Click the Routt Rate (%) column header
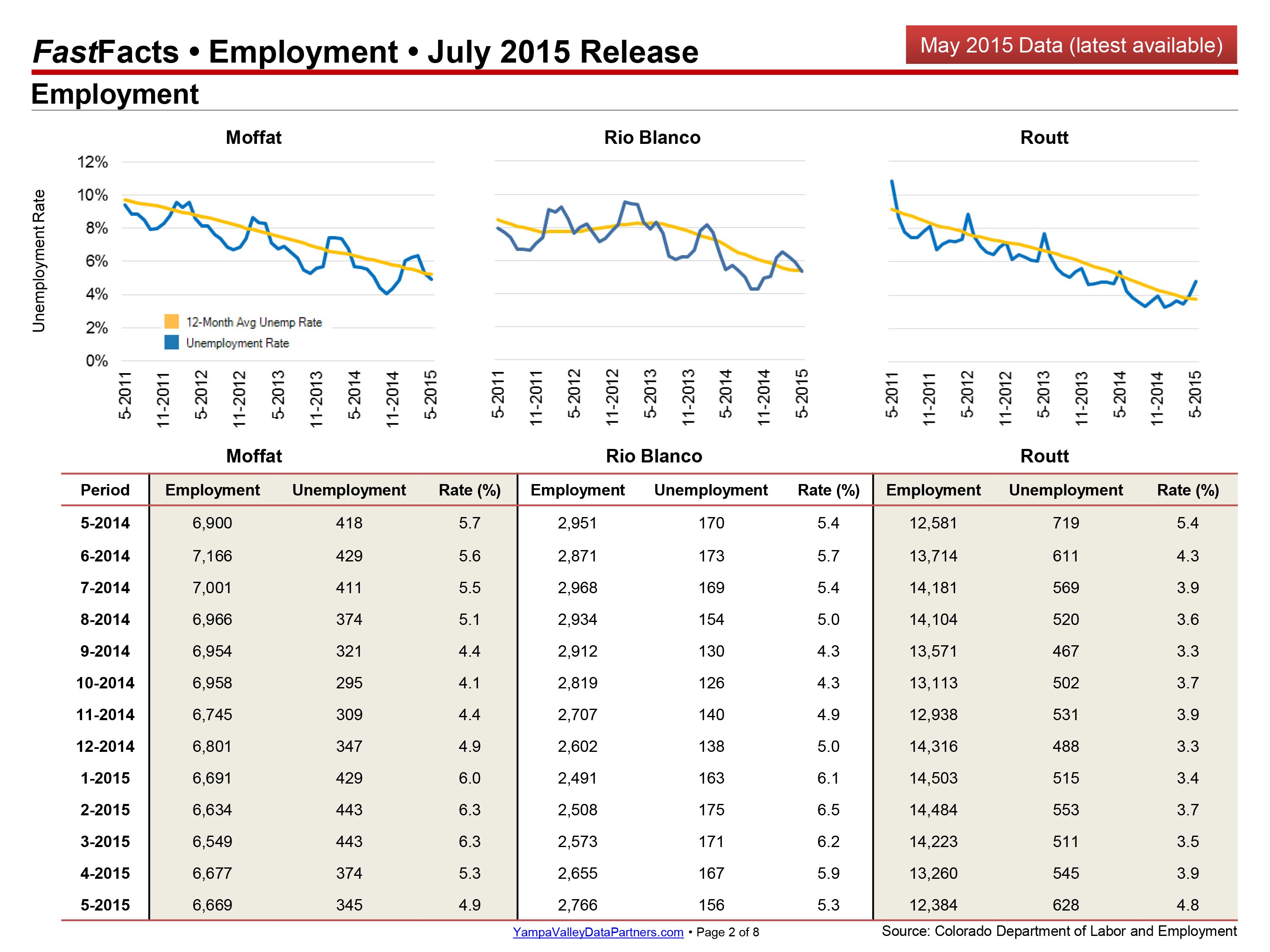The width and height of the screenshot is (1270, 952). point(1188,490)
